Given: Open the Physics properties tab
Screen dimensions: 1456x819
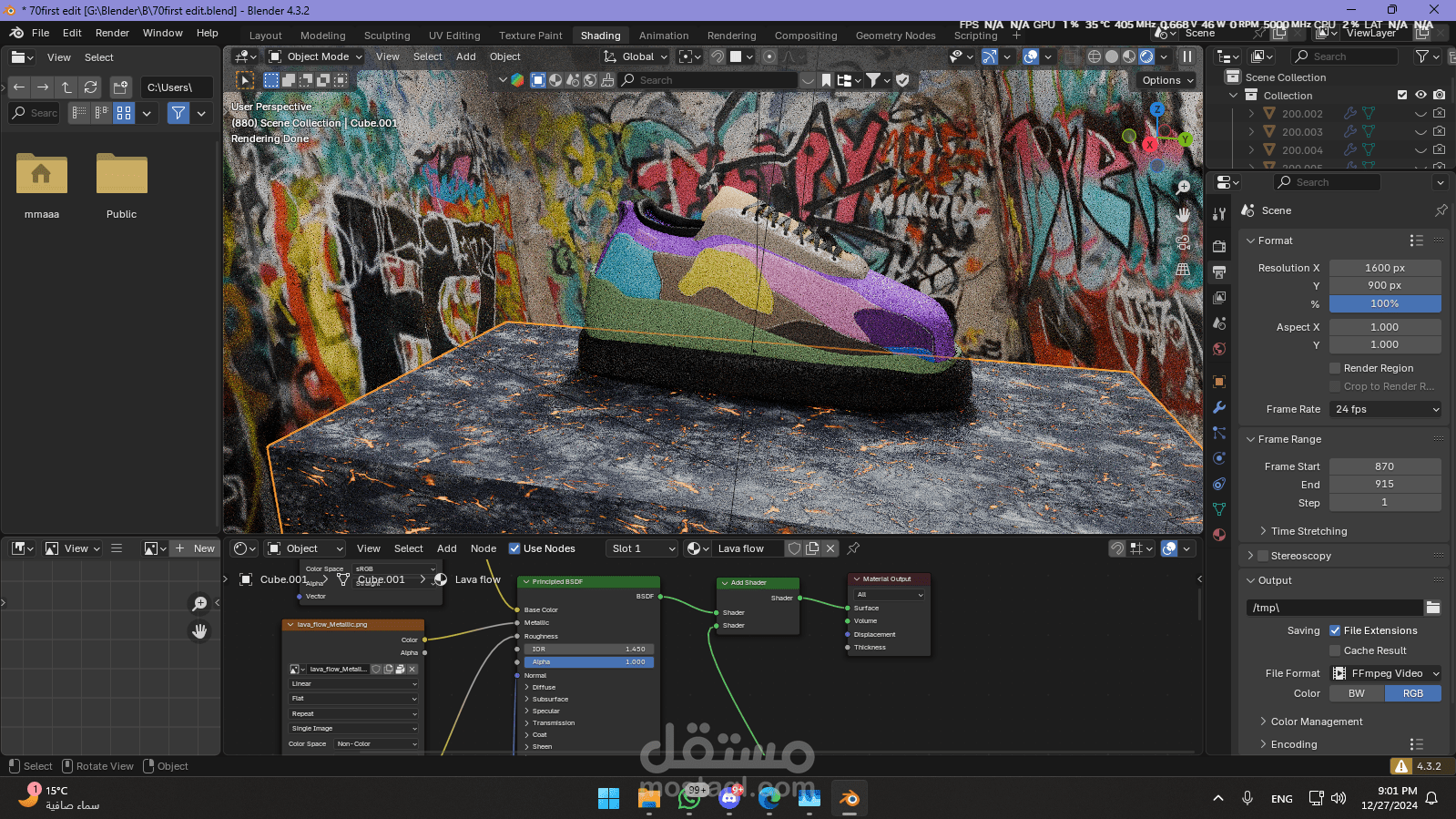Looking at the screenshot, I should coord(1219,458).
